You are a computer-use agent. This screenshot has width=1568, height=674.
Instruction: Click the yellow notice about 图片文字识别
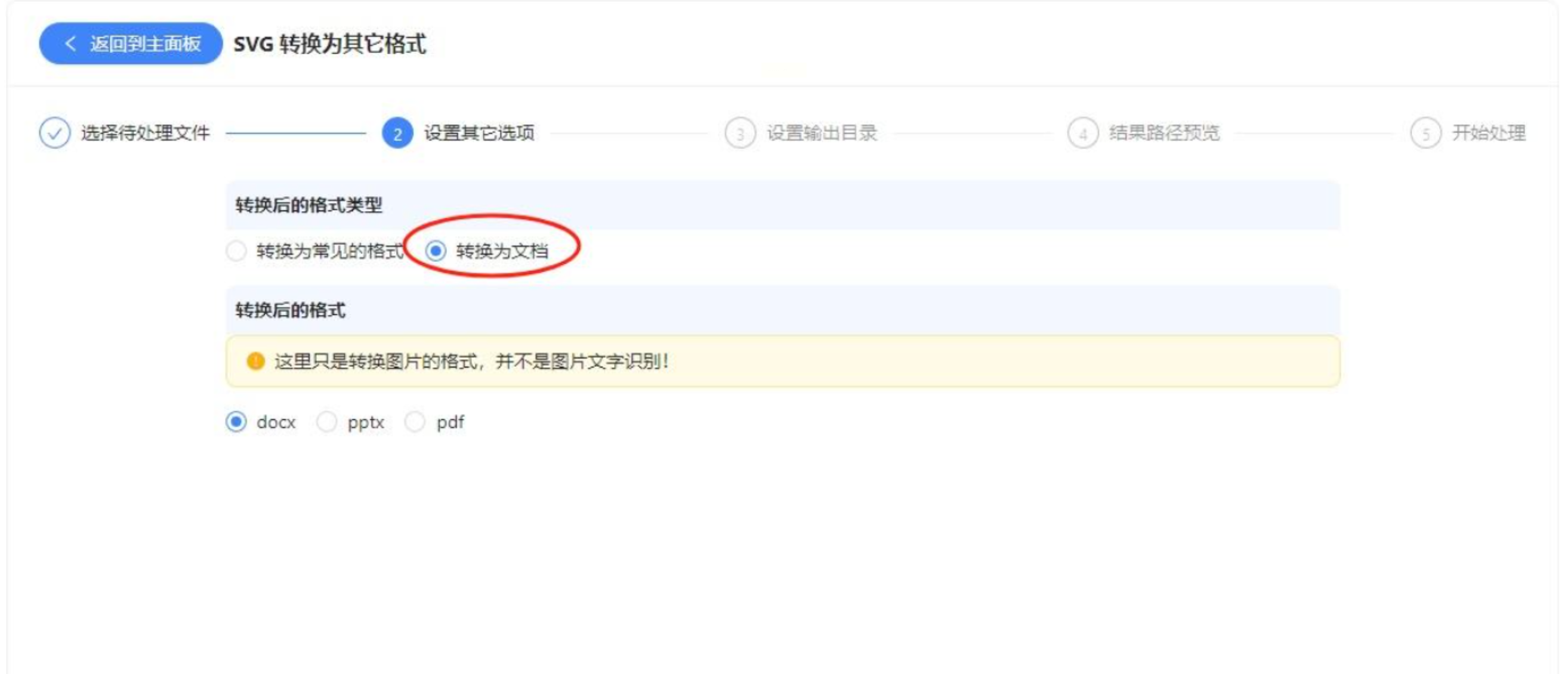pos(783,361)
